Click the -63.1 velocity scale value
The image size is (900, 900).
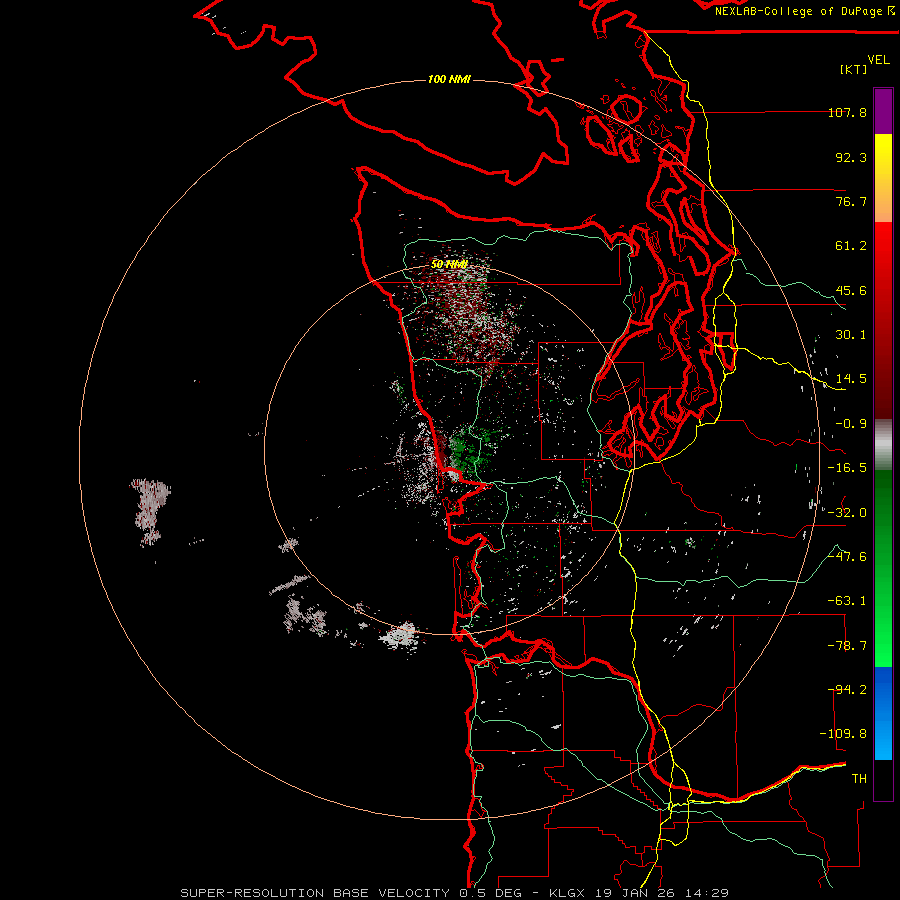847,601
